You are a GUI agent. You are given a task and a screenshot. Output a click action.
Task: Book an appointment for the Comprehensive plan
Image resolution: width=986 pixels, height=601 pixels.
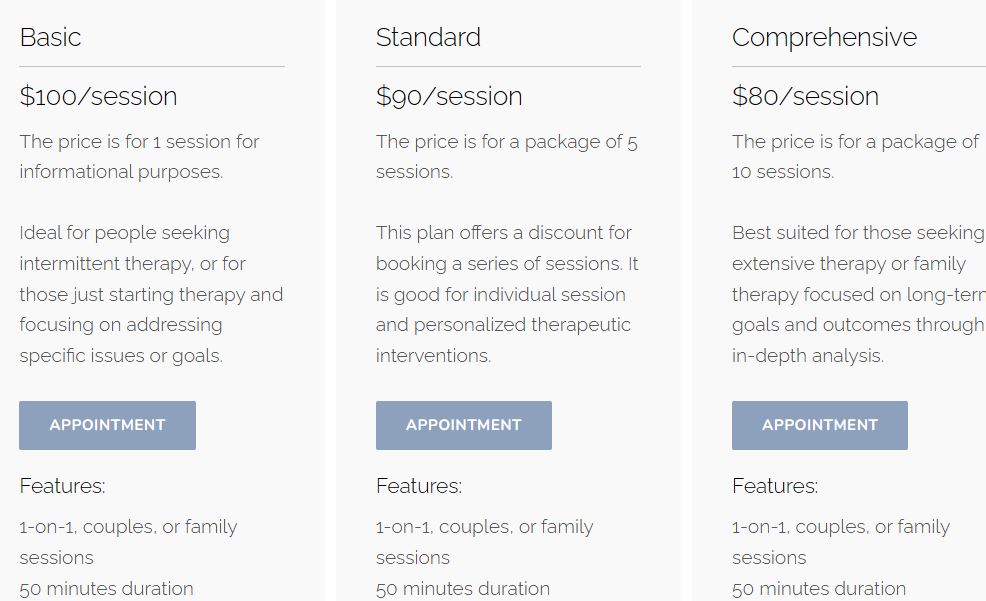tap(819, 425)
